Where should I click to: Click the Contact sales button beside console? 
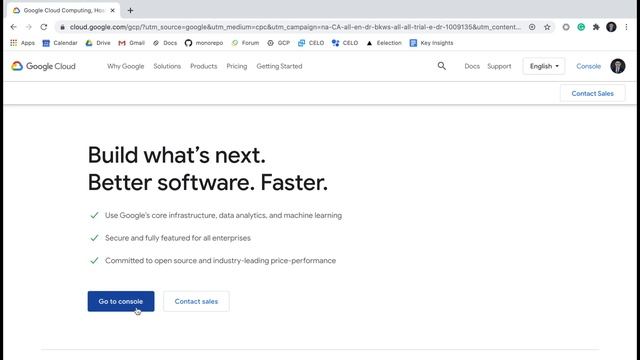click(196, 301)
